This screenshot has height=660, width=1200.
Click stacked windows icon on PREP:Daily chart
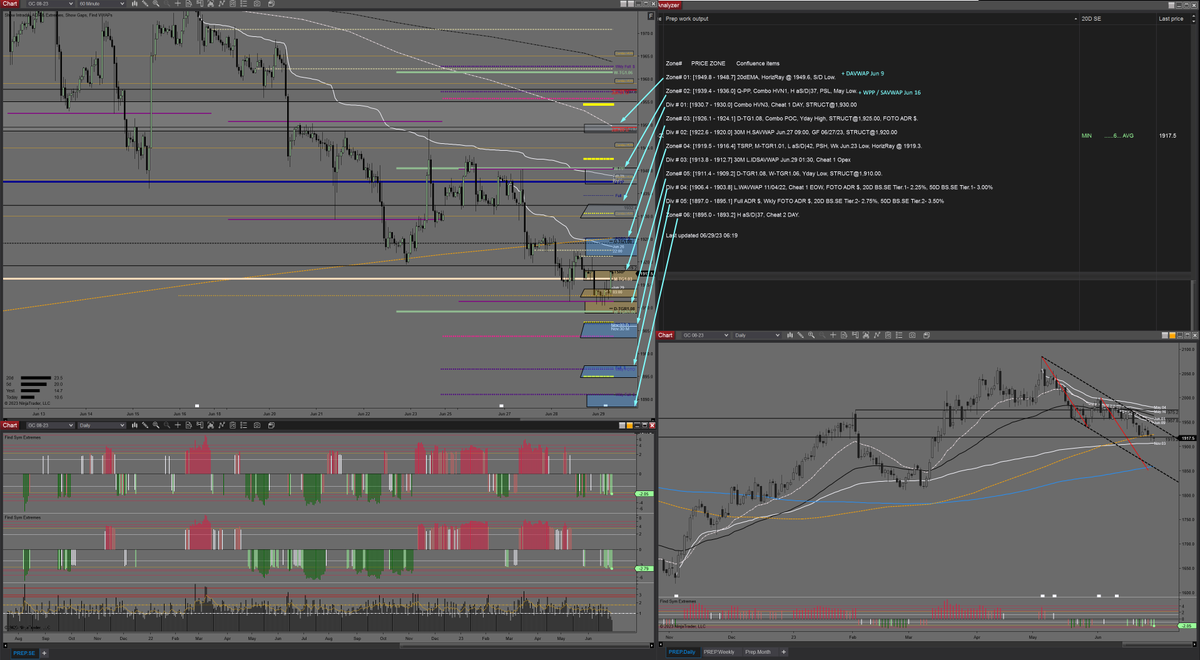point(927,335)
